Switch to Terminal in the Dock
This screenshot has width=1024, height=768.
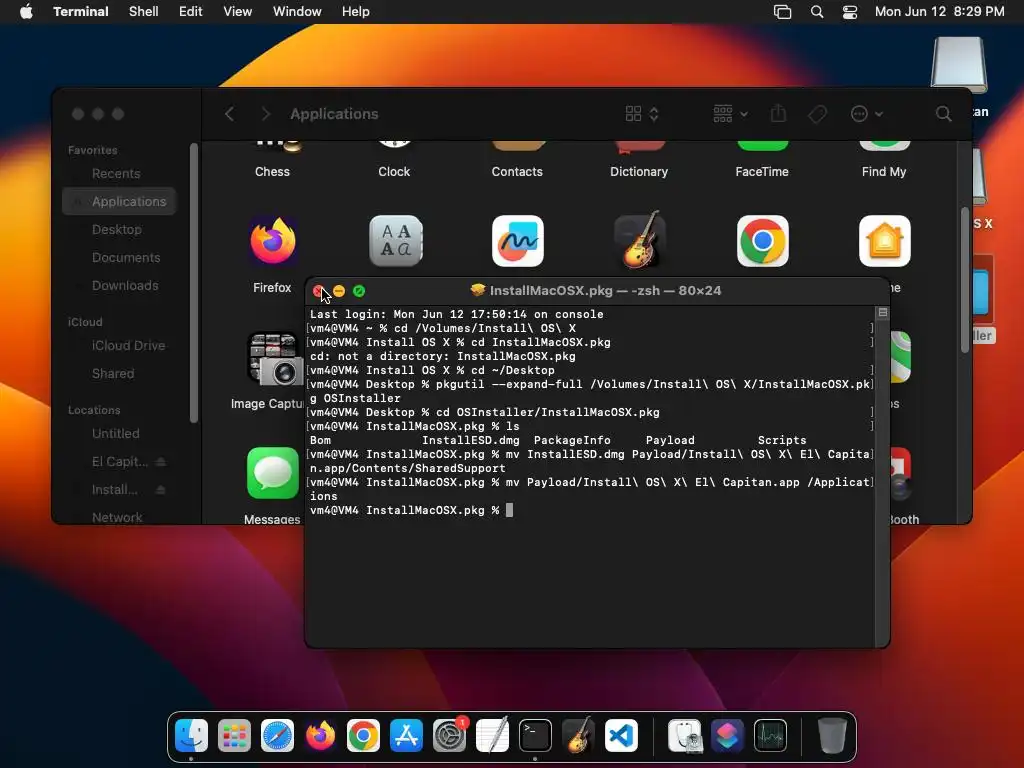(536, 735)
